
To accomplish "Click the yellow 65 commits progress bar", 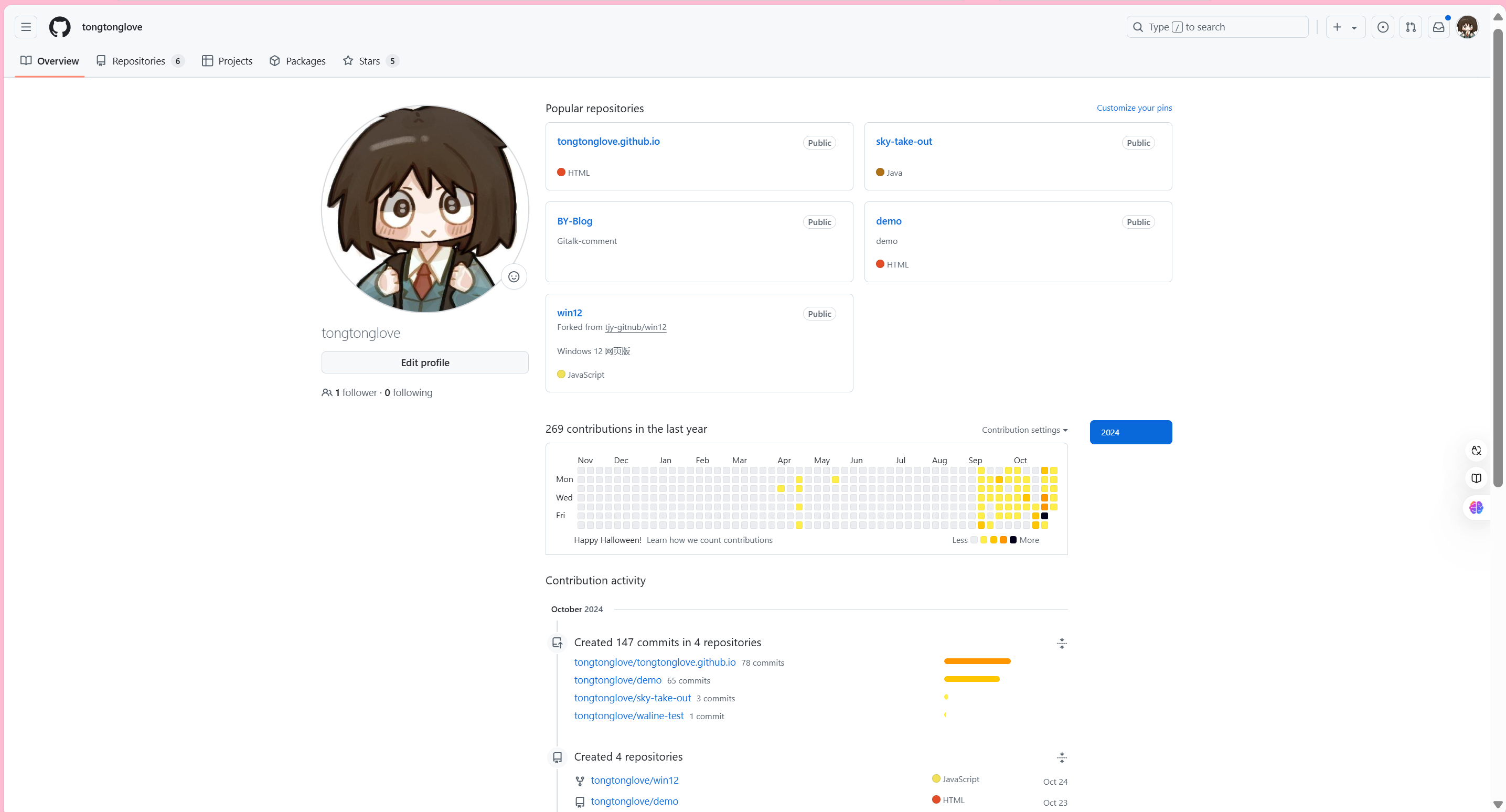I will 971,679.
